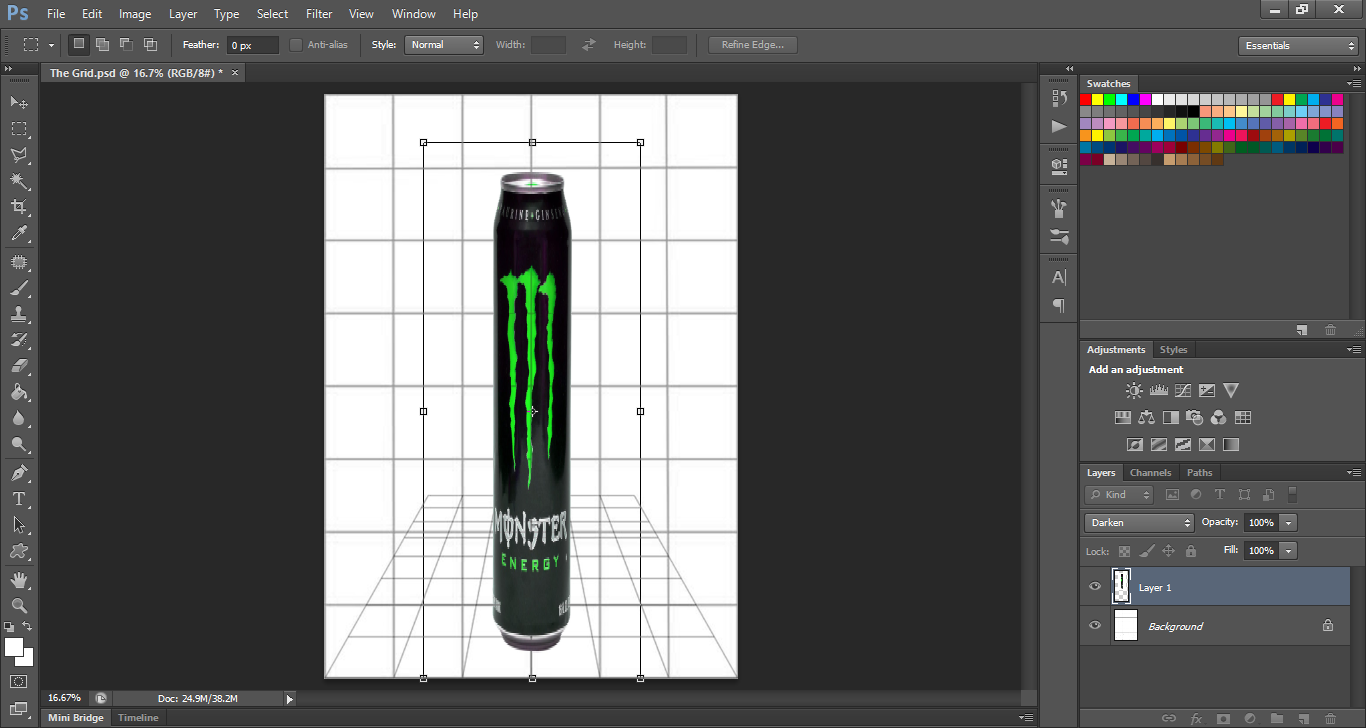Select the Crop tool

[x=19, y=207]
